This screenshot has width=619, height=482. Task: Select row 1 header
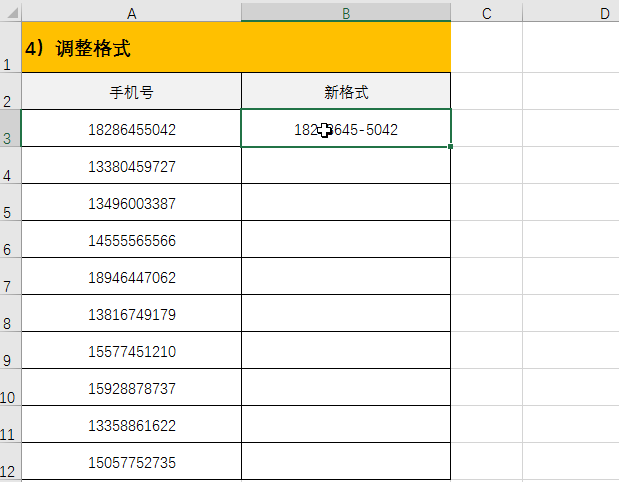click(10, 47)
